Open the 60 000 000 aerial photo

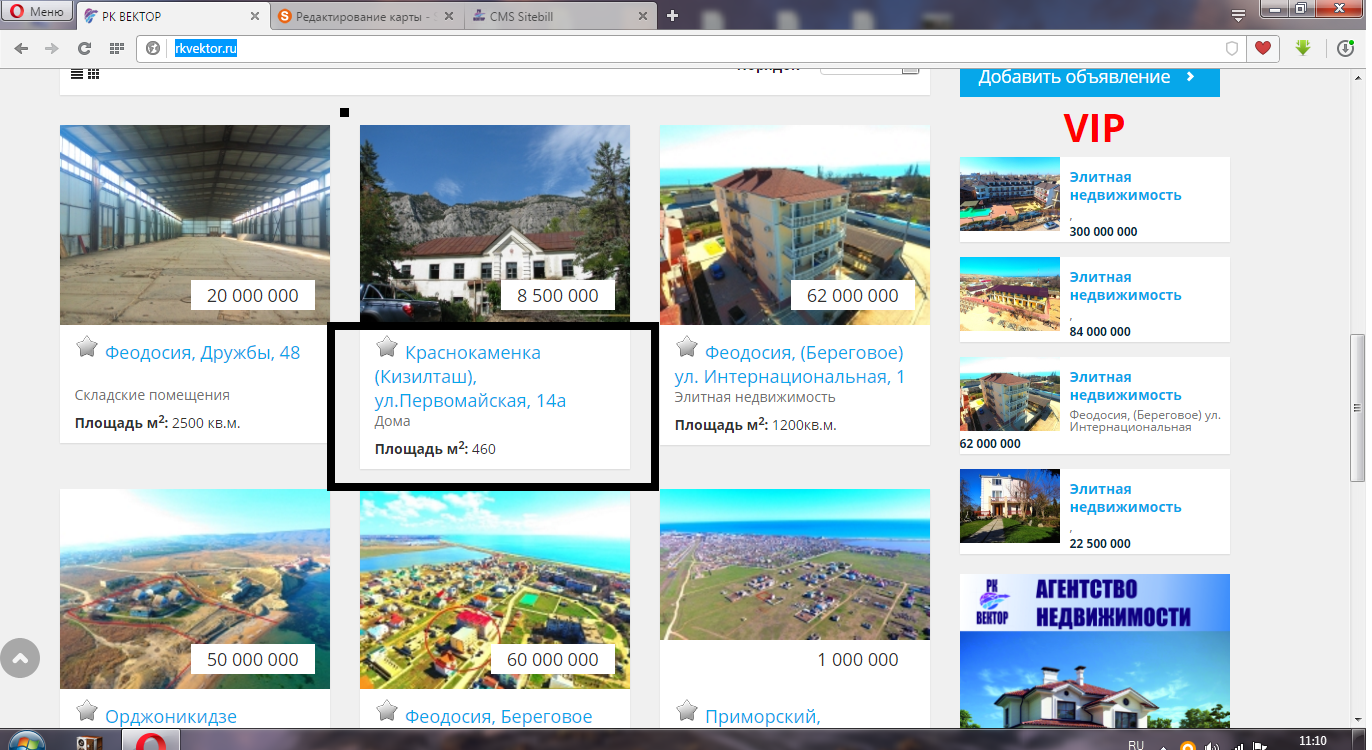(x=495, y=589)
